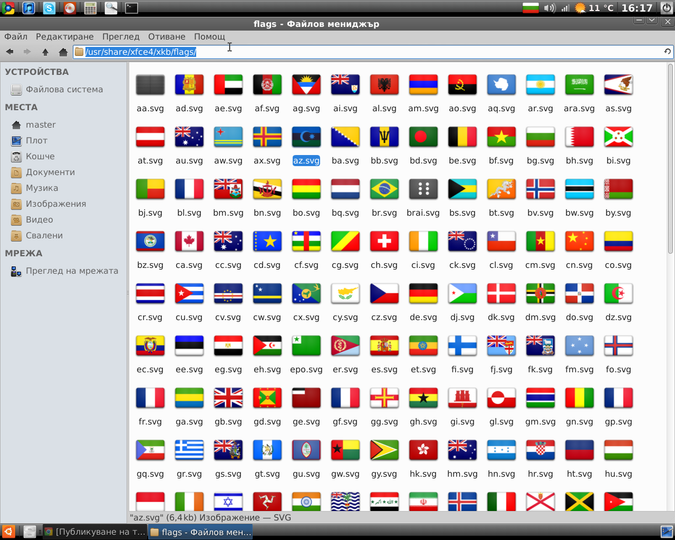Select the cz.svg Czech flag icon

tap(384, 294)
